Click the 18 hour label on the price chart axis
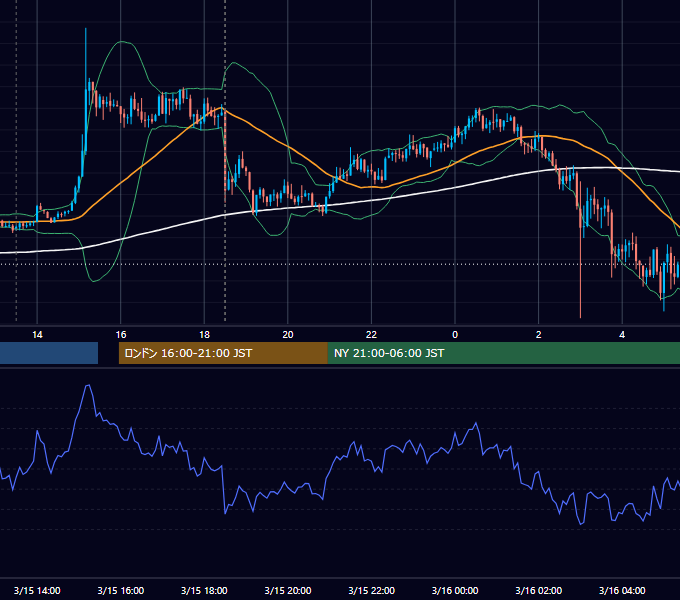Image resolution: width=680 pixels, height=600 pixels. pos(204,335)
